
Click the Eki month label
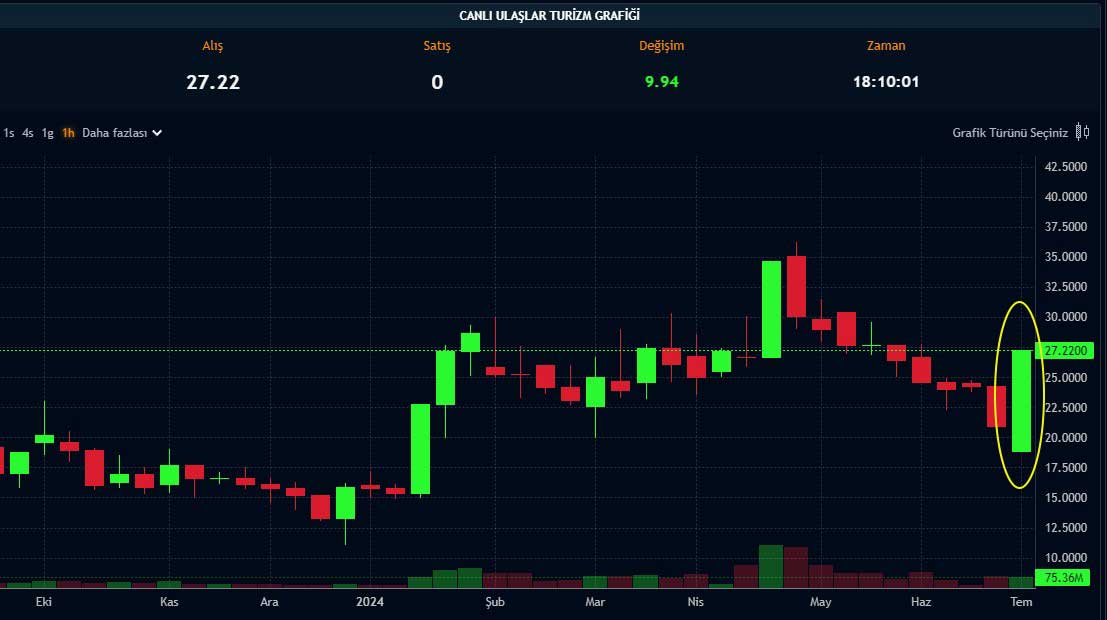(x=44, y=602)
